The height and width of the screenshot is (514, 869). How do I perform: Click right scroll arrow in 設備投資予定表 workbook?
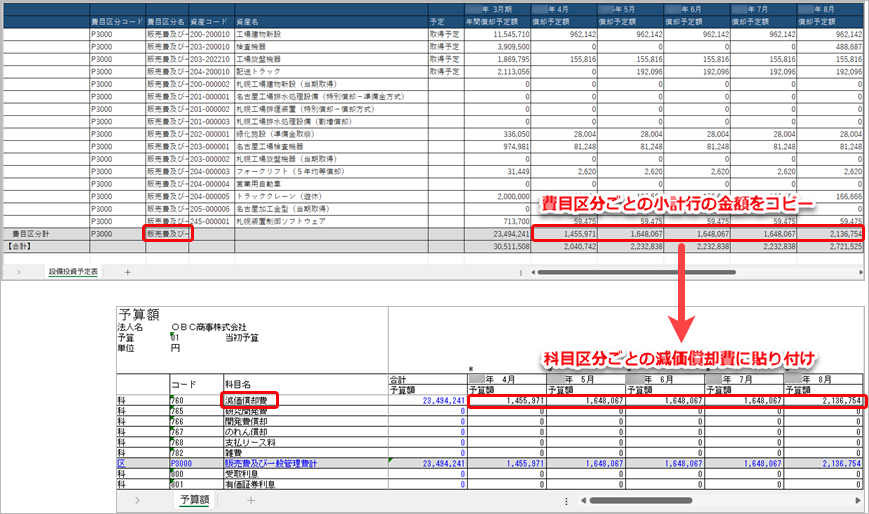[x=860, y=272]
